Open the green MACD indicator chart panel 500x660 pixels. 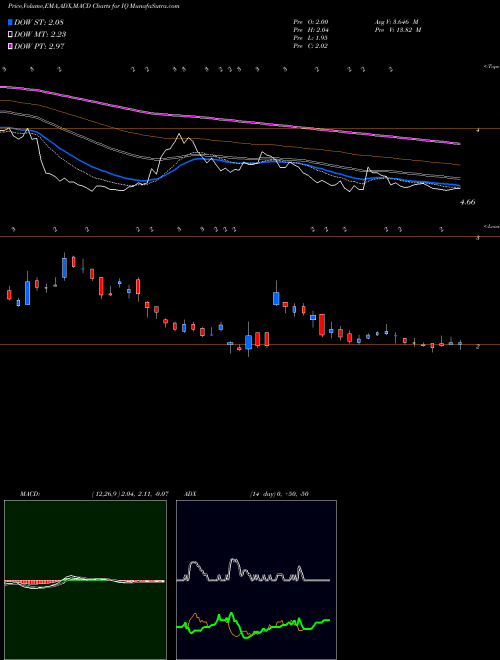tap(85, 580)
